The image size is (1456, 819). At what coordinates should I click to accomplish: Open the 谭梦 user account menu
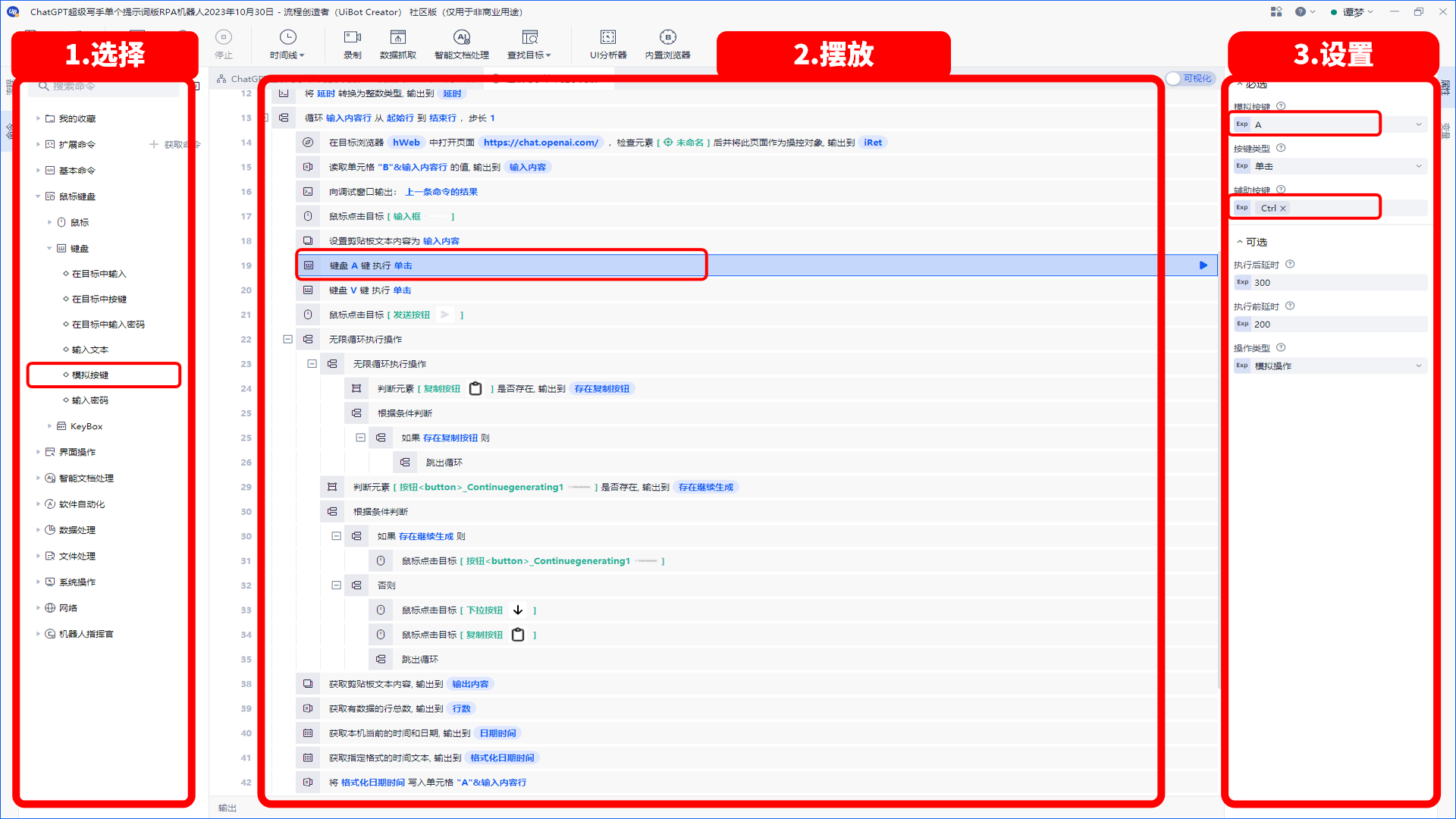click(1352, 11)
